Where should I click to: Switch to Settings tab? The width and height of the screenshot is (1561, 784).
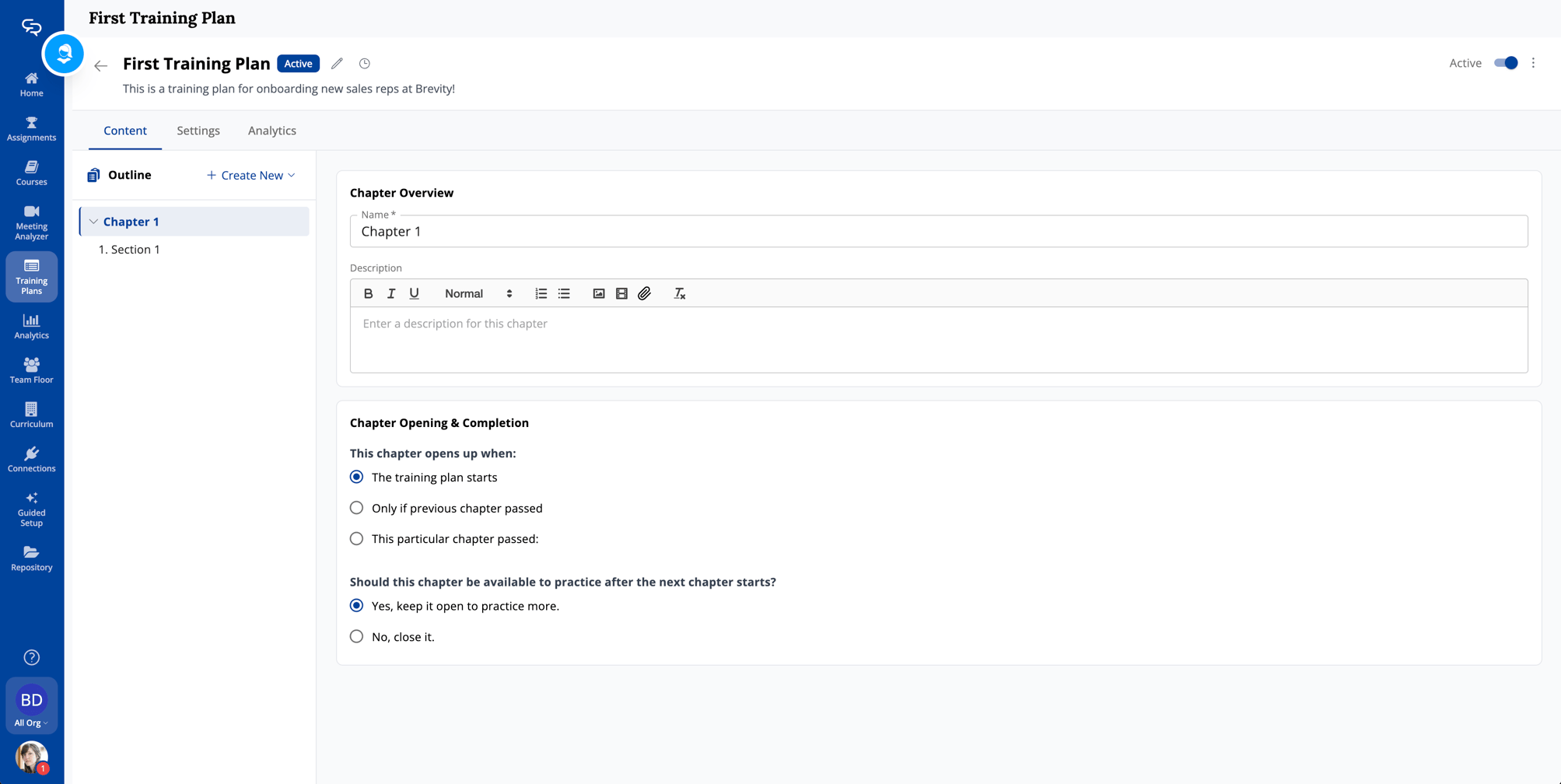[198, 131]
